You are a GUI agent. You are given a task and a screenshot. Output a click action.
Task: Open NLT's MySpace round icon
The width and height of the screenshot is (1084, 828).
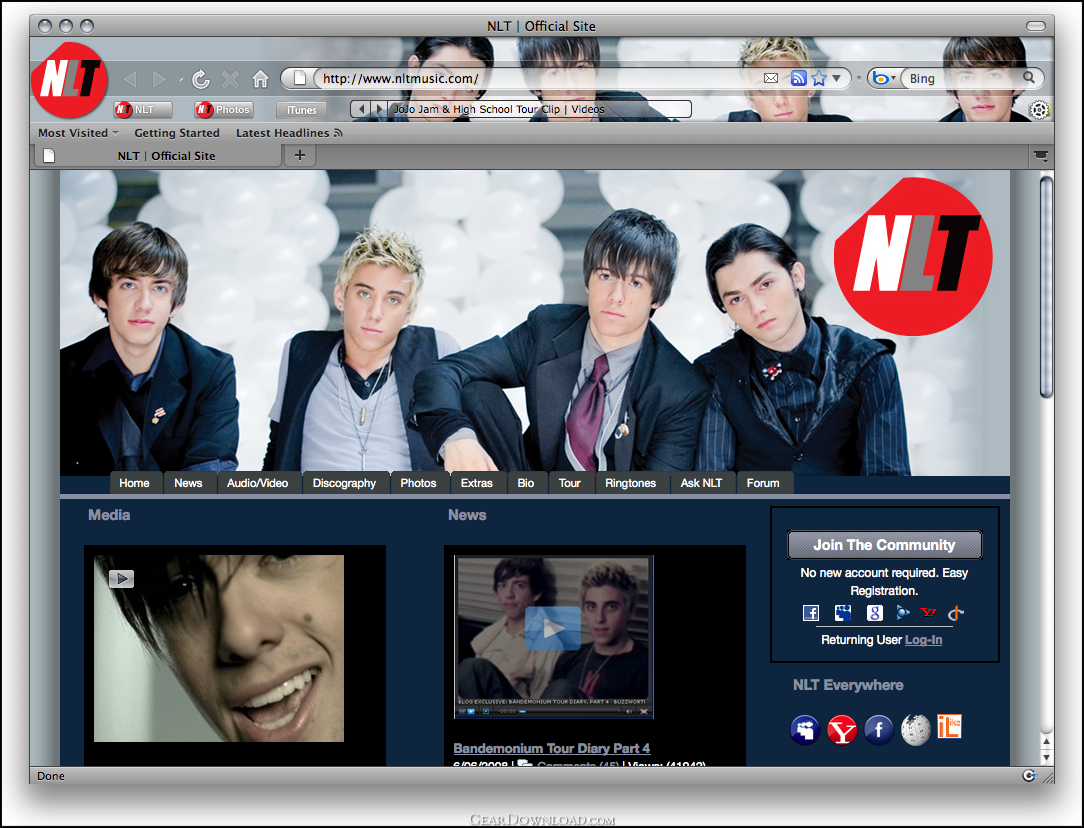click(805, 730)
